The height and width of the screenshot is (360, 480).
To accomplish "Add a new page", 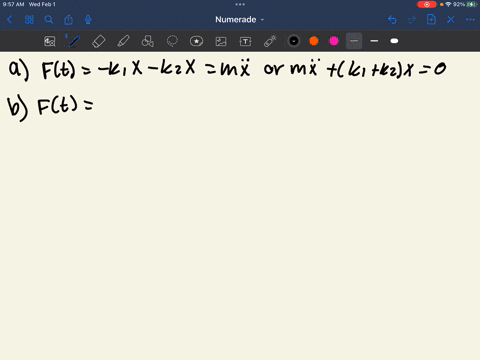I will tap(431, 20).
